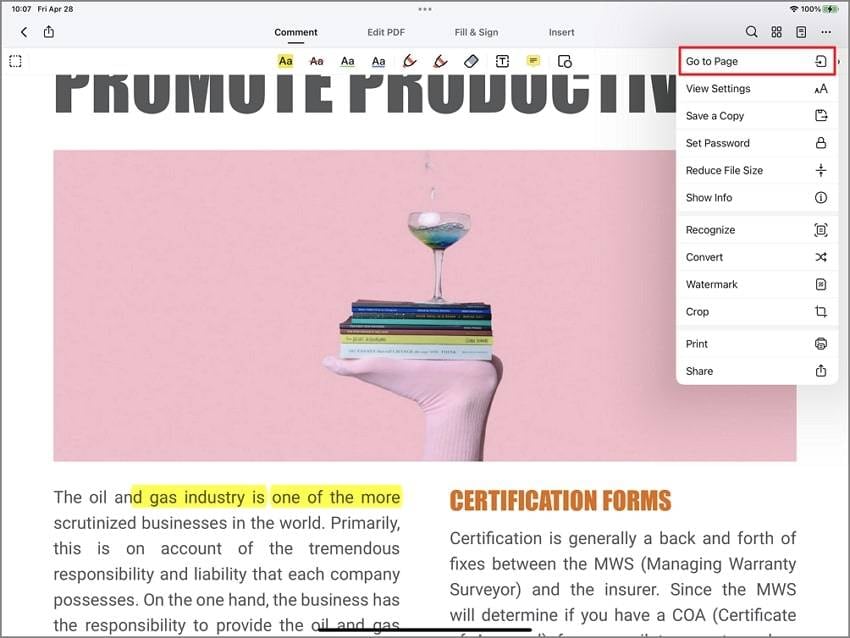This screenshot has height=638, width=850.
Task: Select the first pen marker tool
Action: click(x=410, y=61)
